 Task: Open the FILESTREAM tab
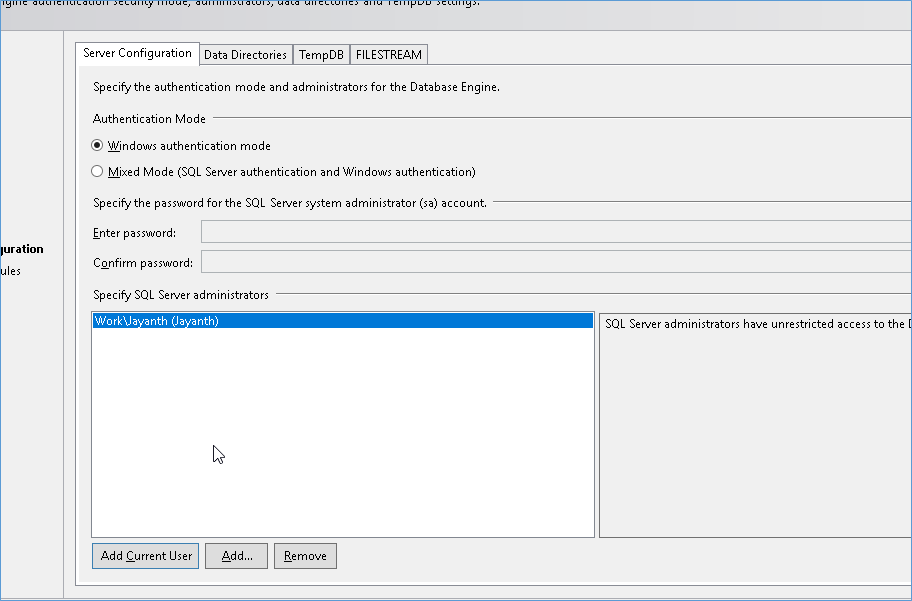(x=389, y=55)
